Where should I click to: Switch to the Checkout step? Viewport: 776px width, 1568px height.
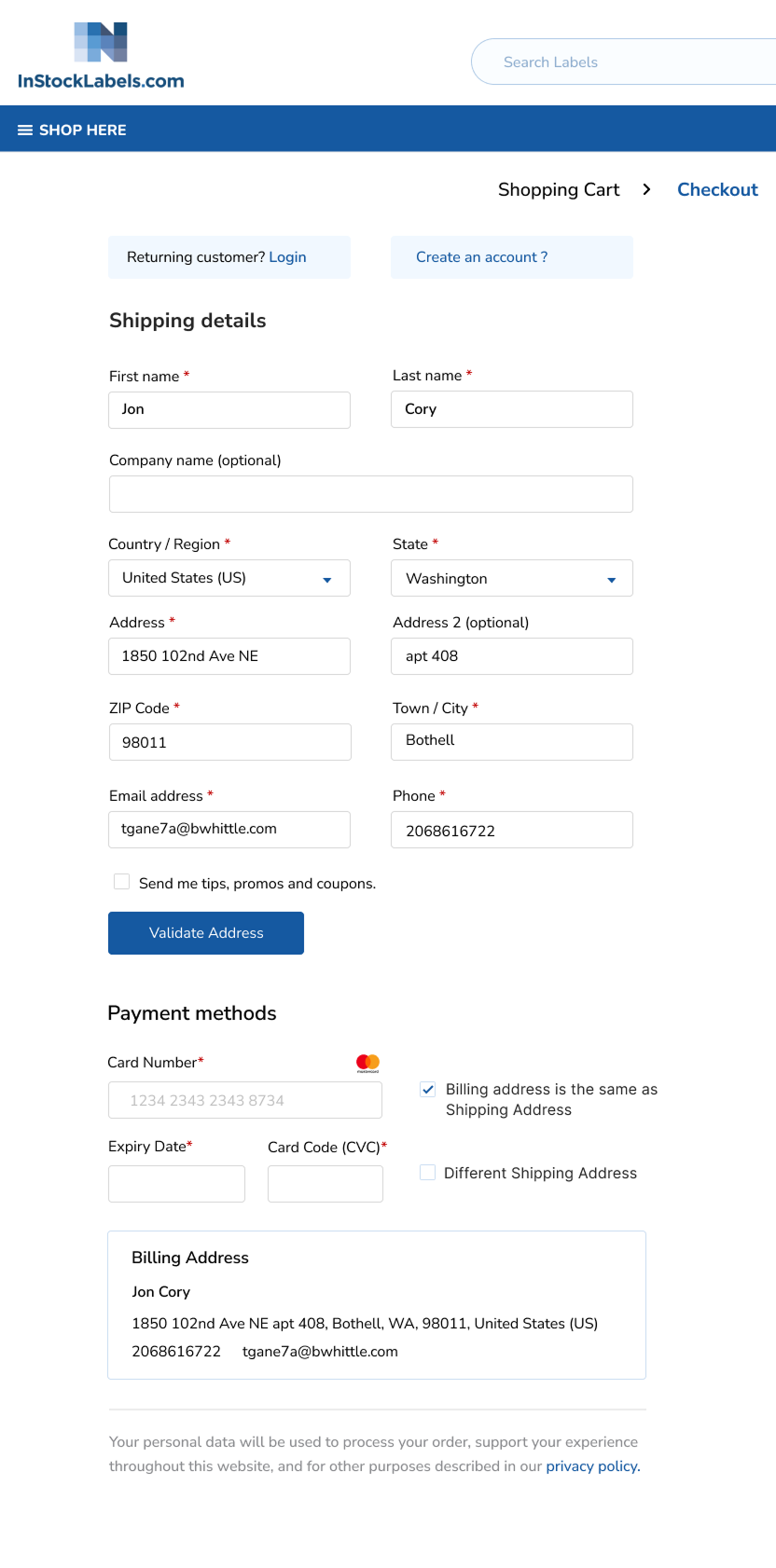(x=718, y=189)
